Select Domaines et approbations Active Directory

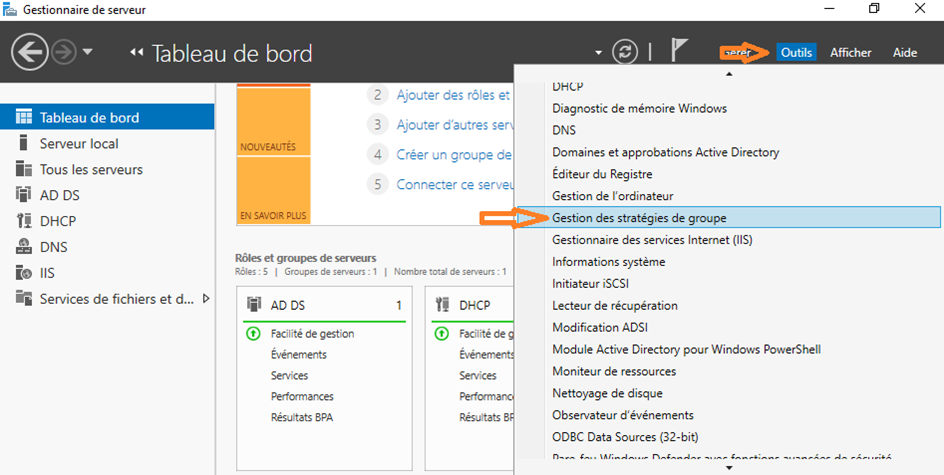click(x=727, y=152)
